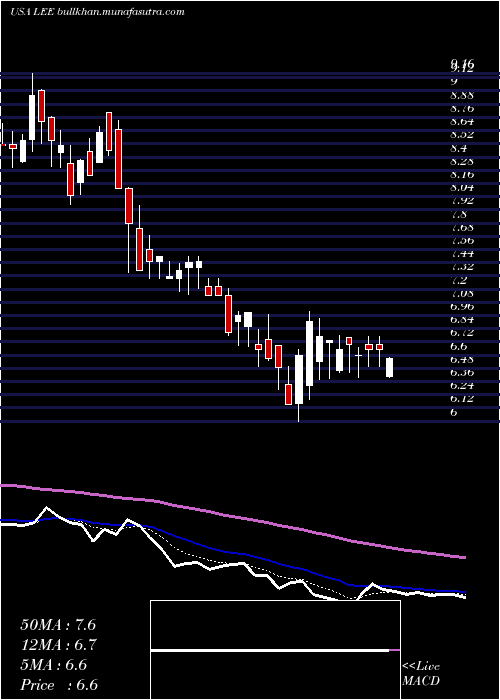Click the 7.44 price axis label

pyautogui.click(x=462, y=254)
